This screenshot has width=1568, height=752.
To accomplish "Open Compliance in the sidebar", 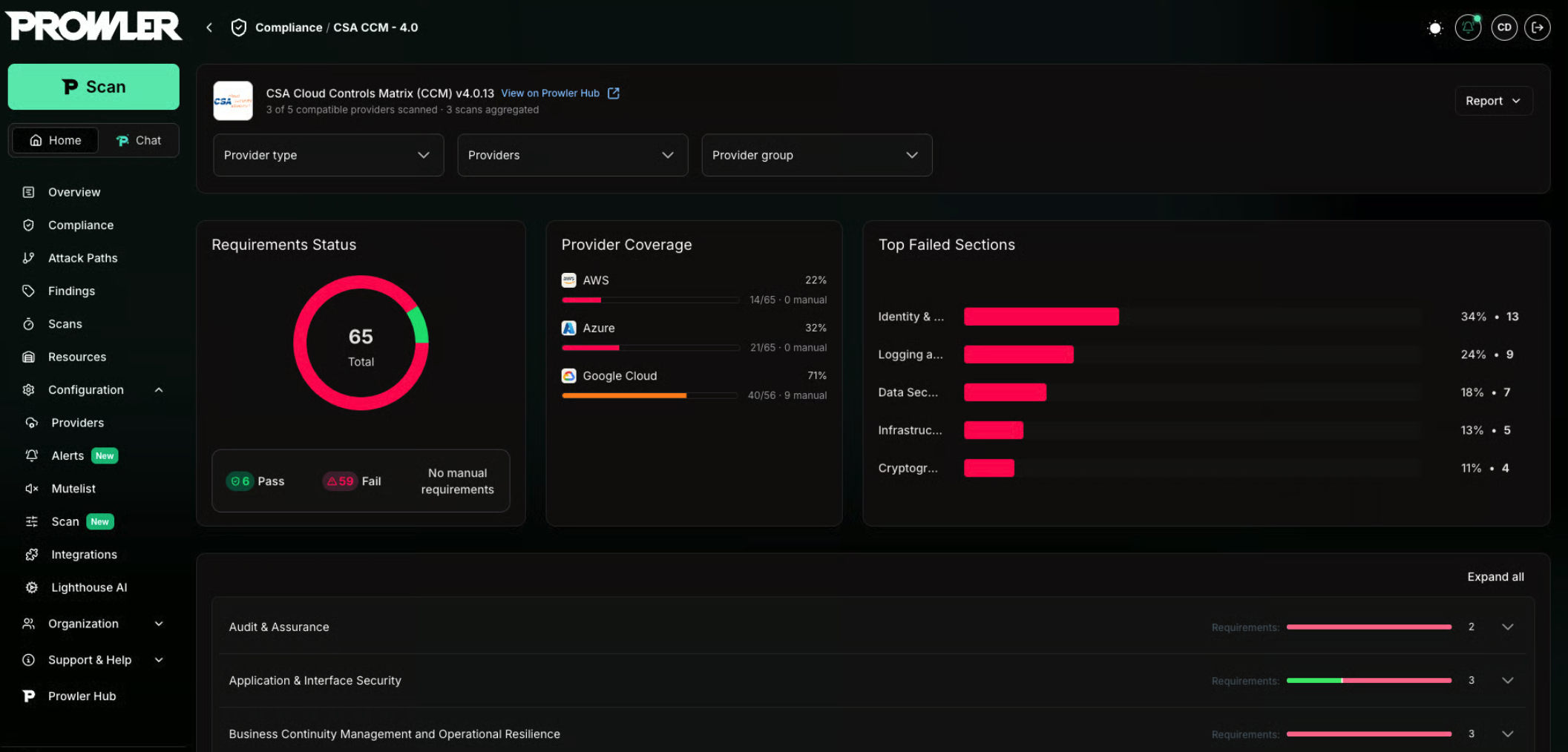I will [81, 225].
